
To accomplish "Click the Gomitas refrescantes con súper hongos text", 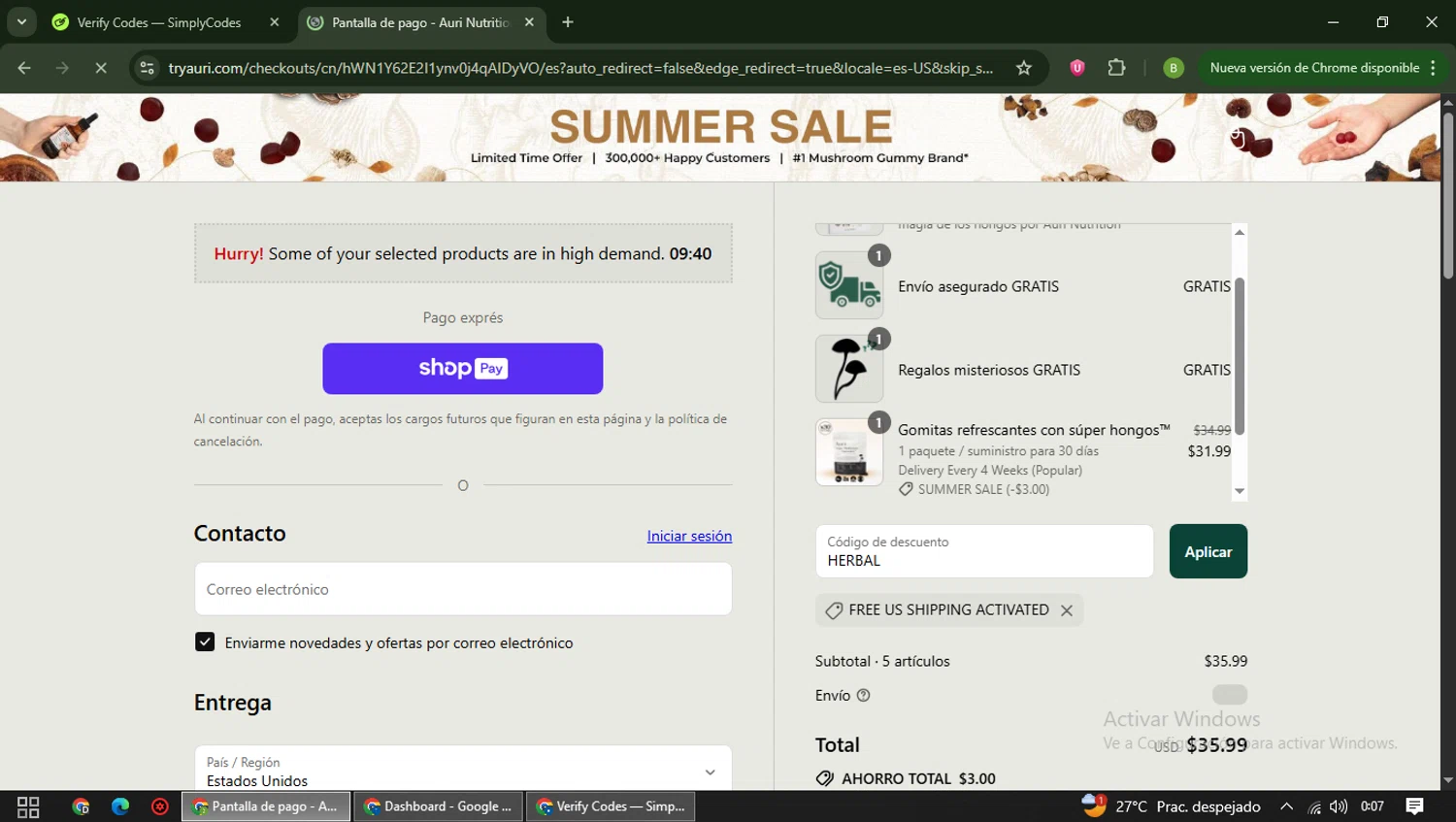I will point(1034,430).
